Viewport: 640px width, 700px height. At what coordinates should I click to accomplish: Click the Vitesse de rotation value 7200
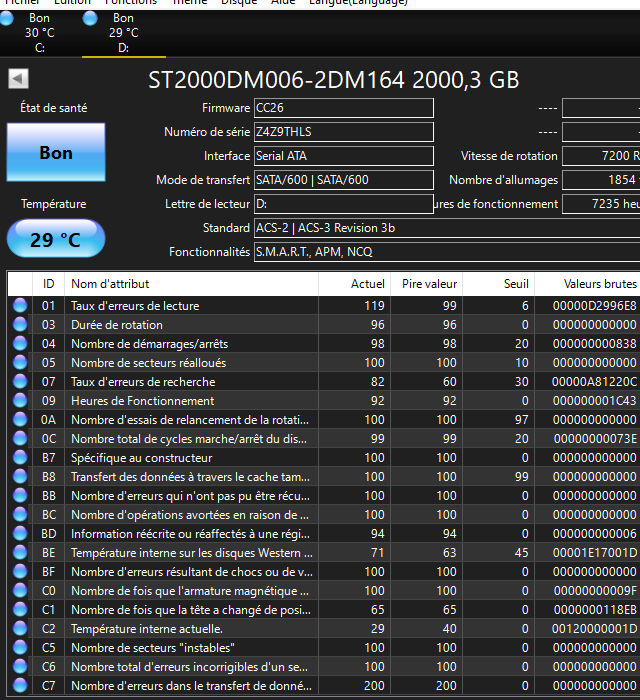click(601, 156)
